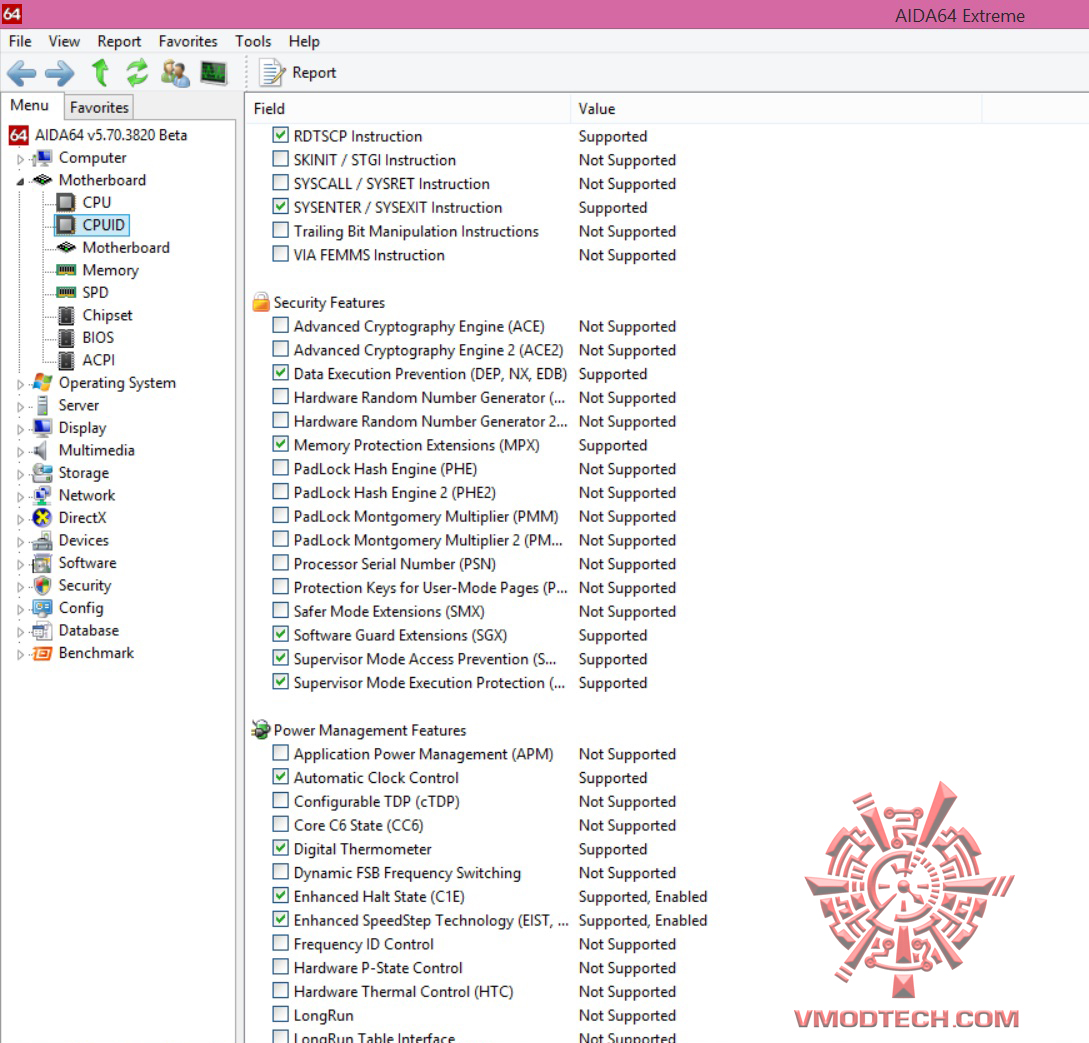Select the Memory module icon in tree
Image resolution: width=1089 pixels, height=1043 pixels.
(x=66, y=269)
